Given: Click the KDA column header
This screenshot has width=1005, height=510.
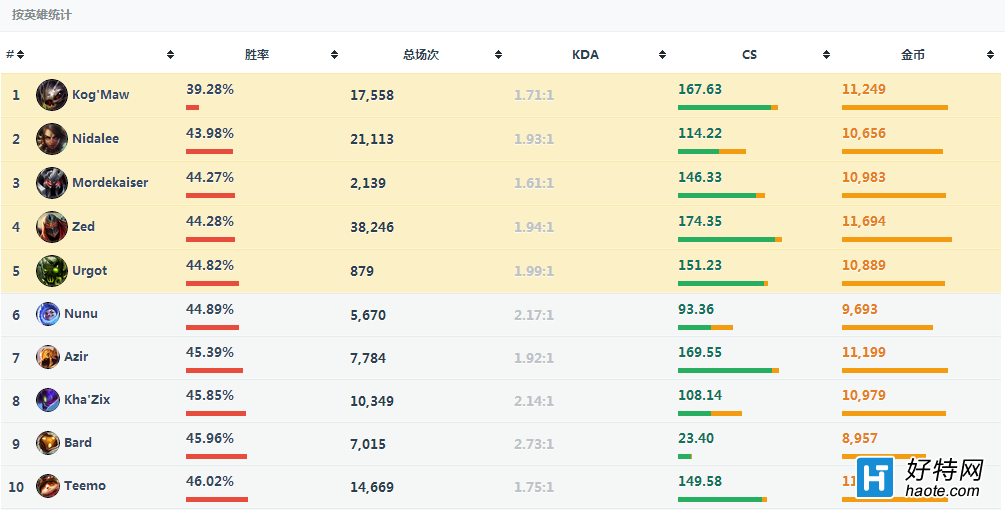Looking at the screenshot, I should [x=585, y=54].
